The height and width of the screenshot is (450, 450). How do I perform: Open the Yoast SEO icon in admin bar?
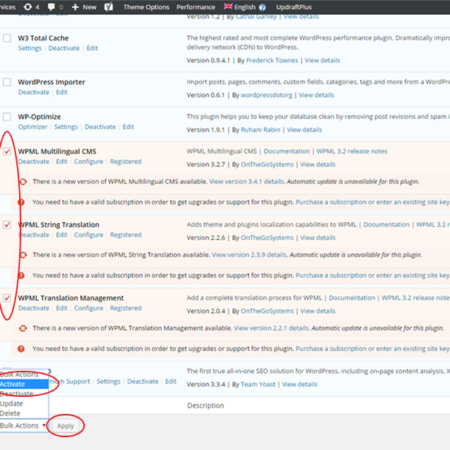(109, 7)
